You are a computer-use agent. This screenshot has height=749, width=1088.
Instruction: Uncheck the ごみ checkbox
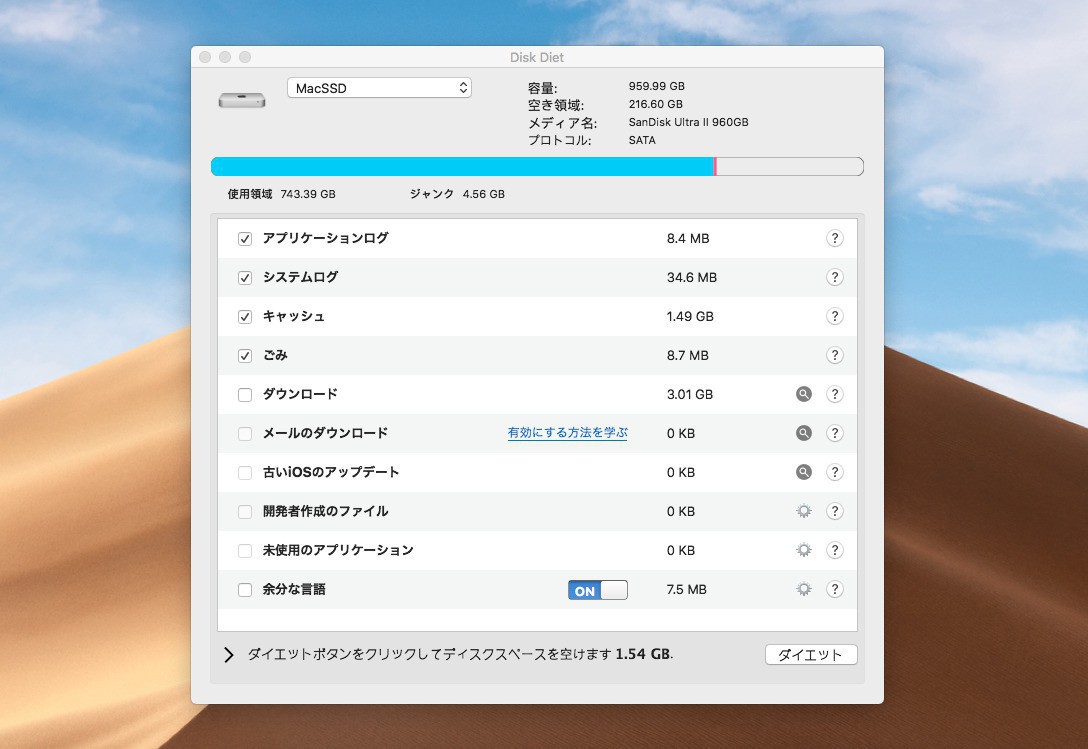(245, 355)
